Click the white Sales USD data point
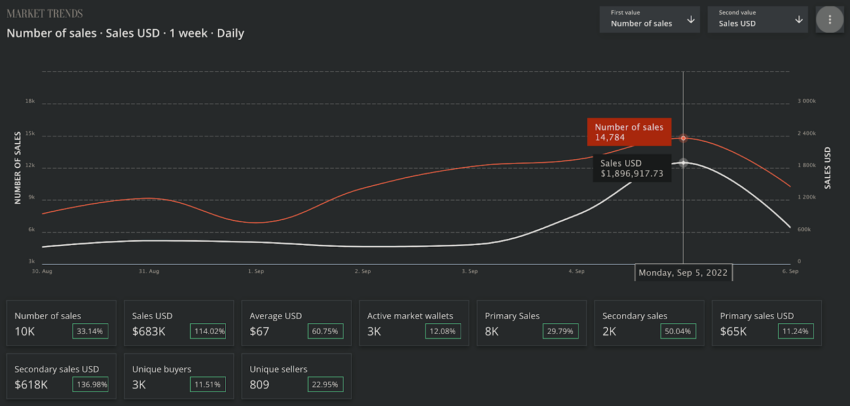Image resolution: width=850 pixels, height=406 pixels. (684, 163)
